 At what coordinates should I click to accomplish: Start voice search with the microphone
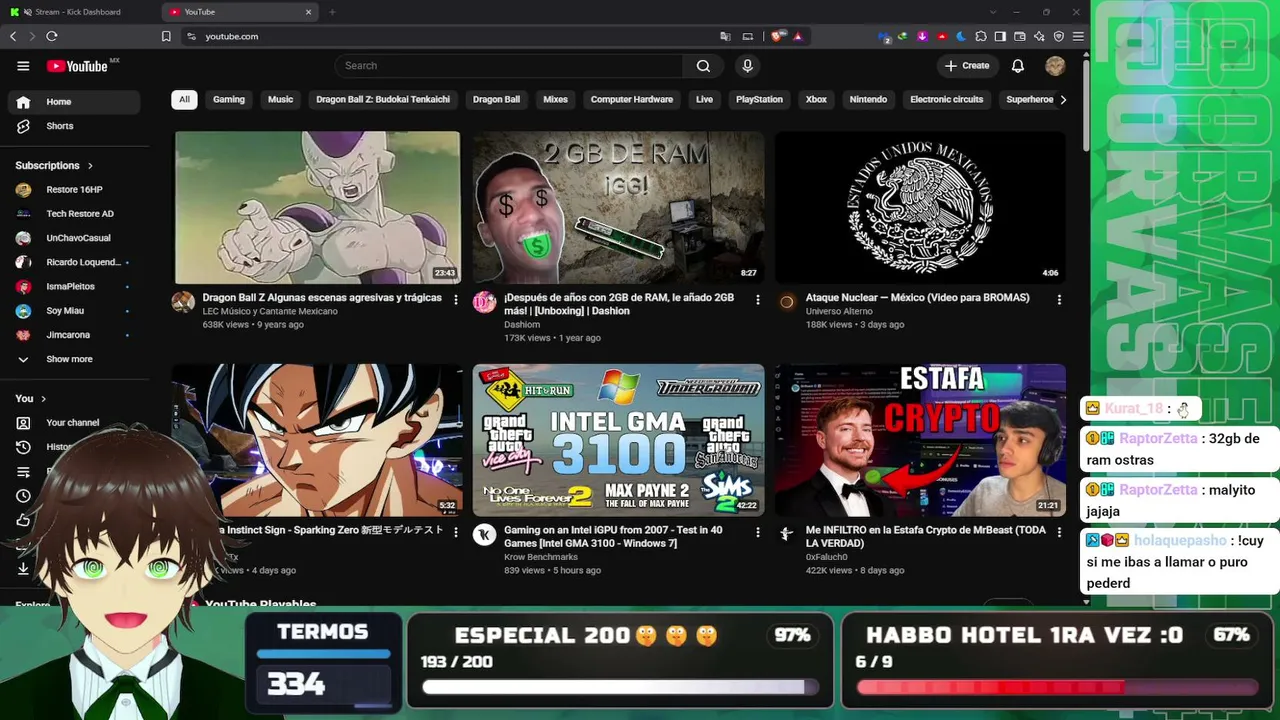click(747, 66)
